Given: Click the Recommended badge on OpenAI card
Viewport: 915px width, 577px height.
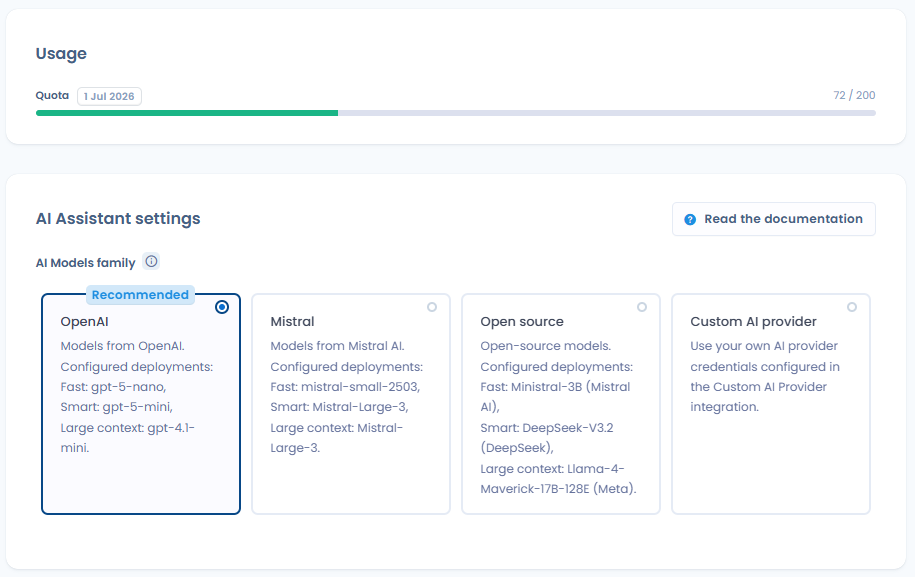Looking at the screenshot, I should pos(140,295).
